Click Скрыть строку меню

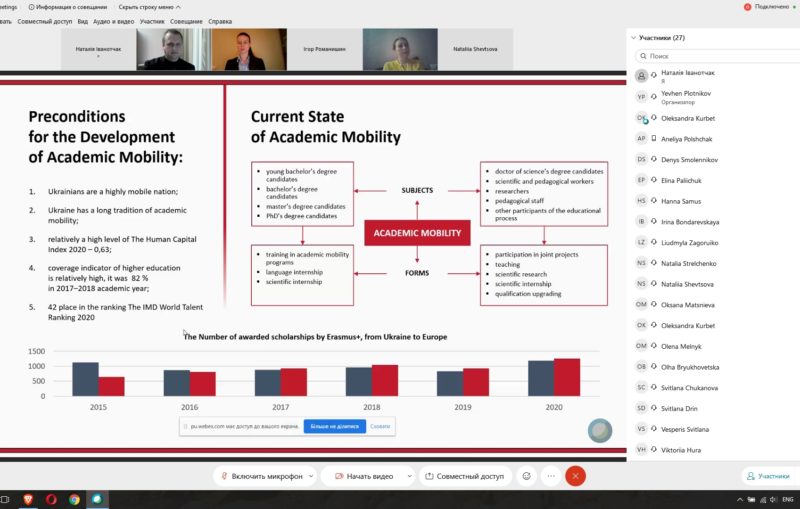pos(149,6)
